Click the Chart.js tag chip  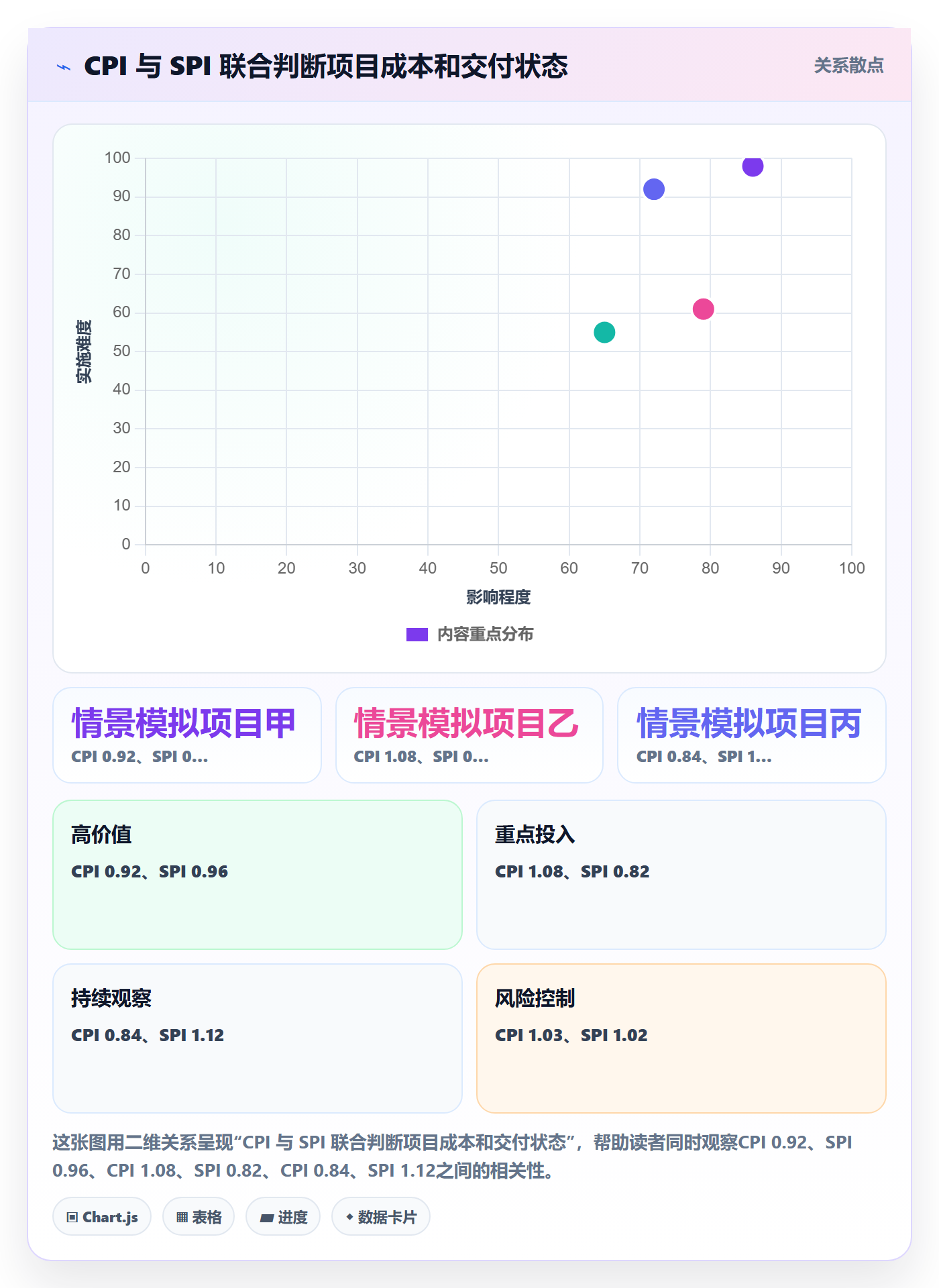pyautogui.click(x=102, y=1216)
